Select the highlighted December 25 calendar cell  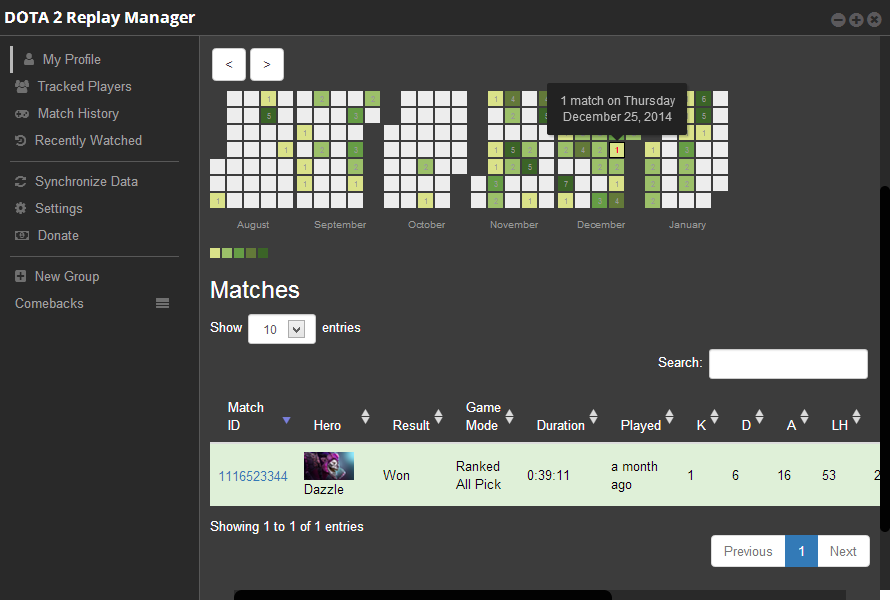tap(616, 150)
